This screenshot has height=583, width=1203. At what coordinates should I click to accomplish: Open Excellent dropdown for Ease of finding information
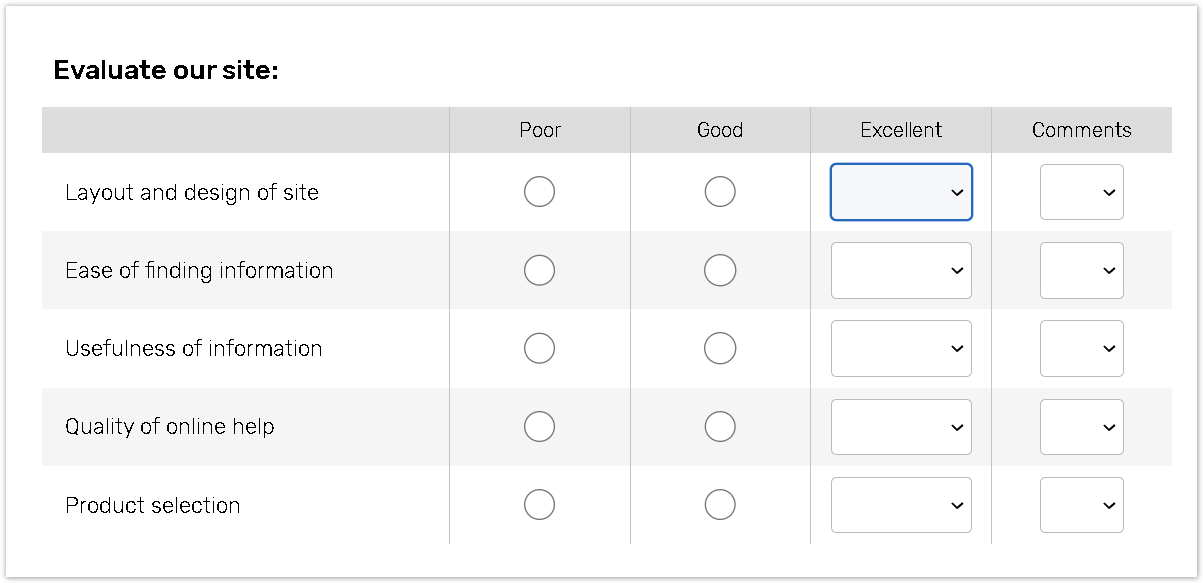[901, 270]
